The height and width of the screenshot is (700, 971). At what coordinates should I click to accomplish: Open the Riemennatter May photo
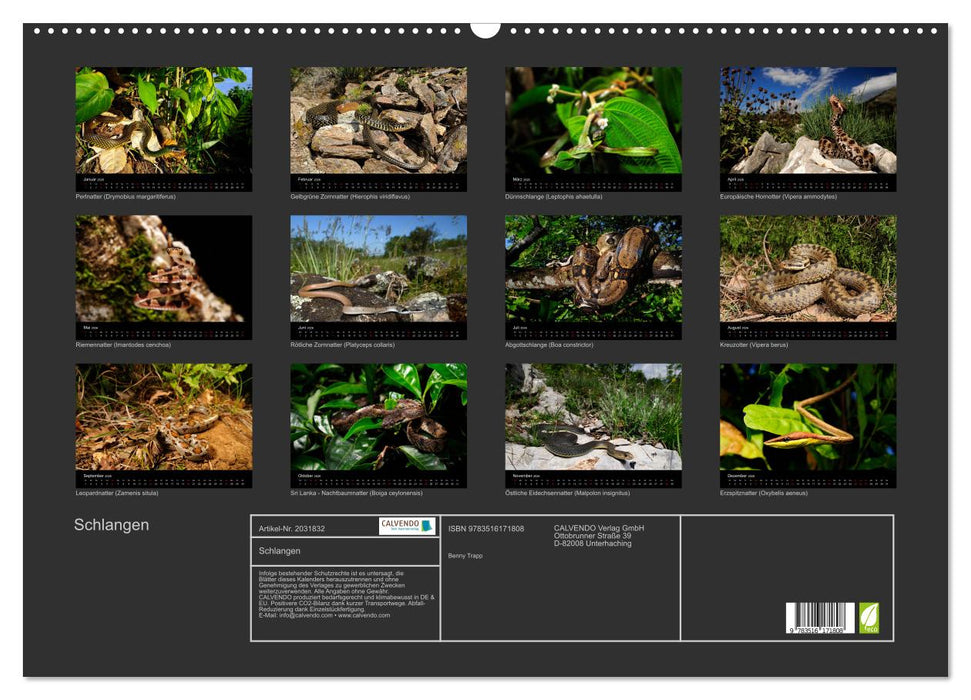click(164, 270)
